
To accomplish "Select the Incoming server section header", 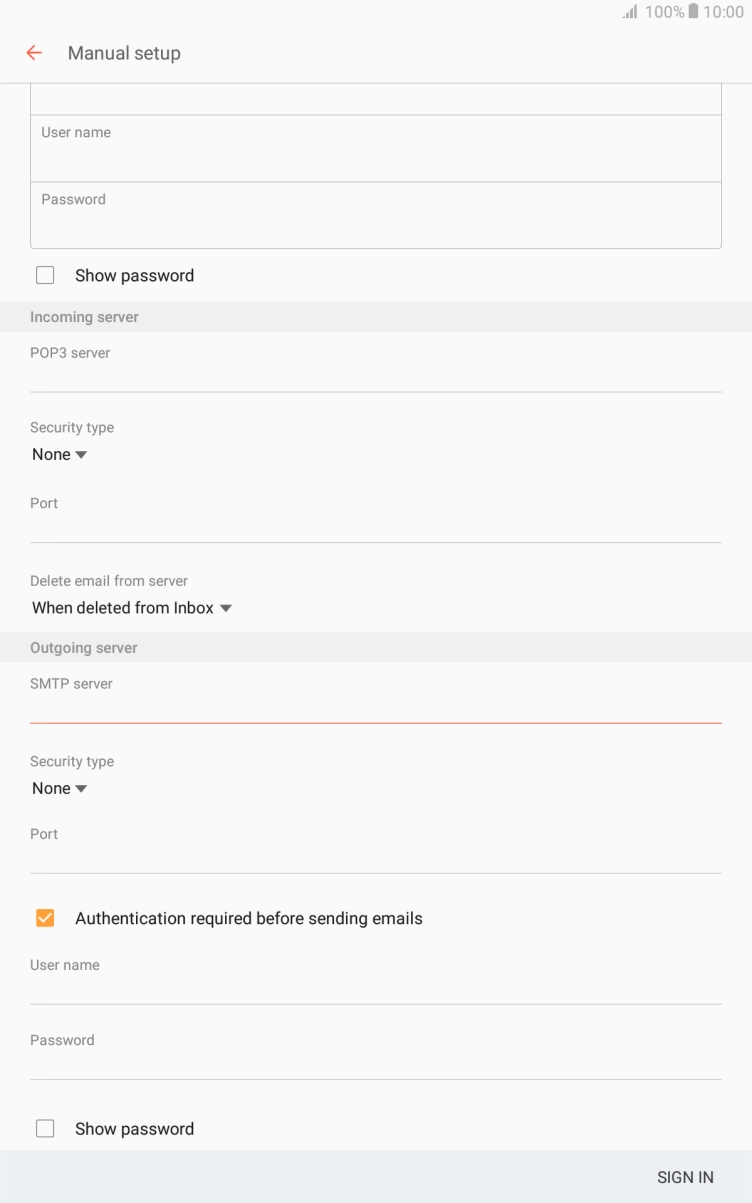I will [84, 316].
